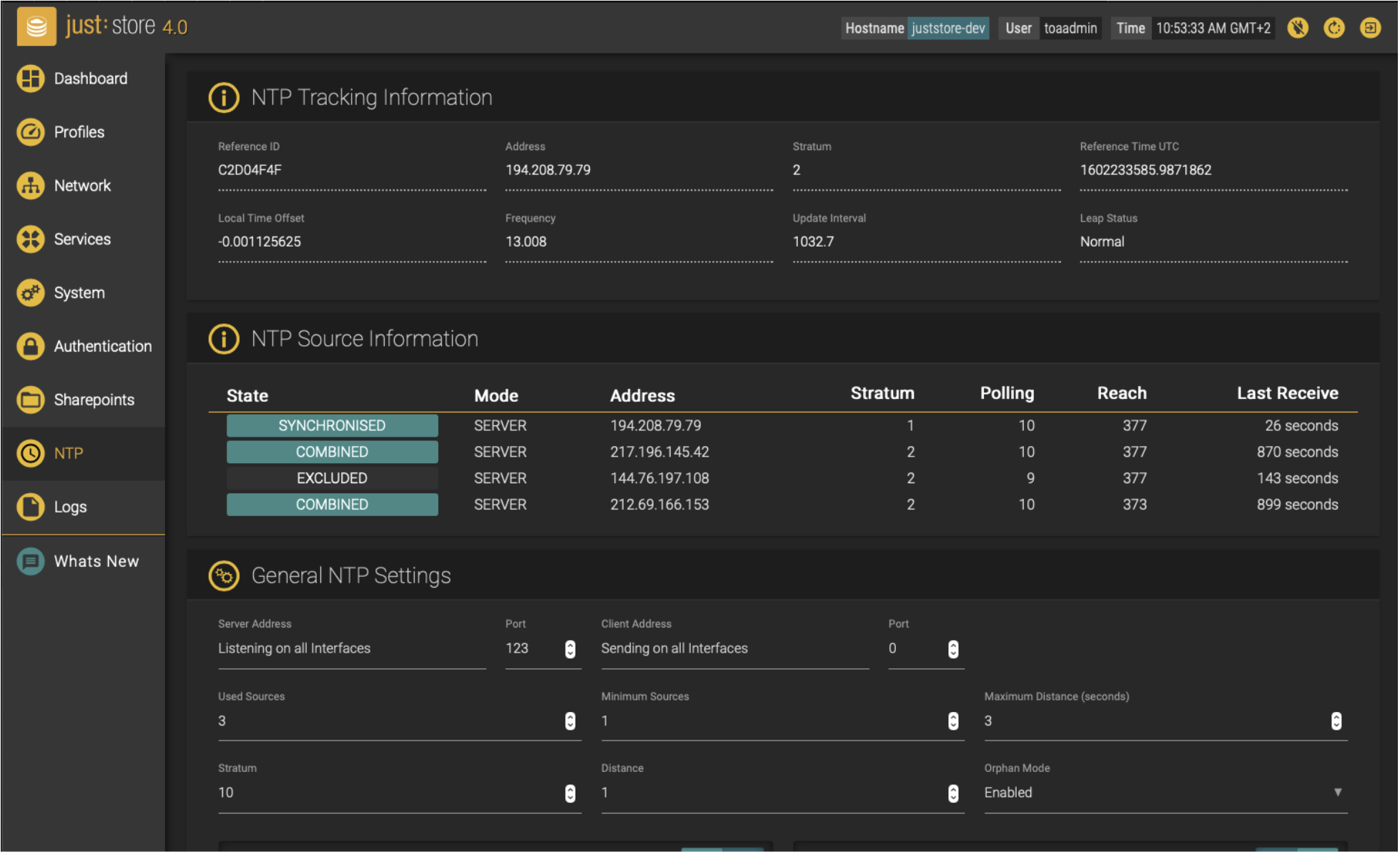
Task: Adjust the Minimum Sources stepper
Action: coord(953,721)
